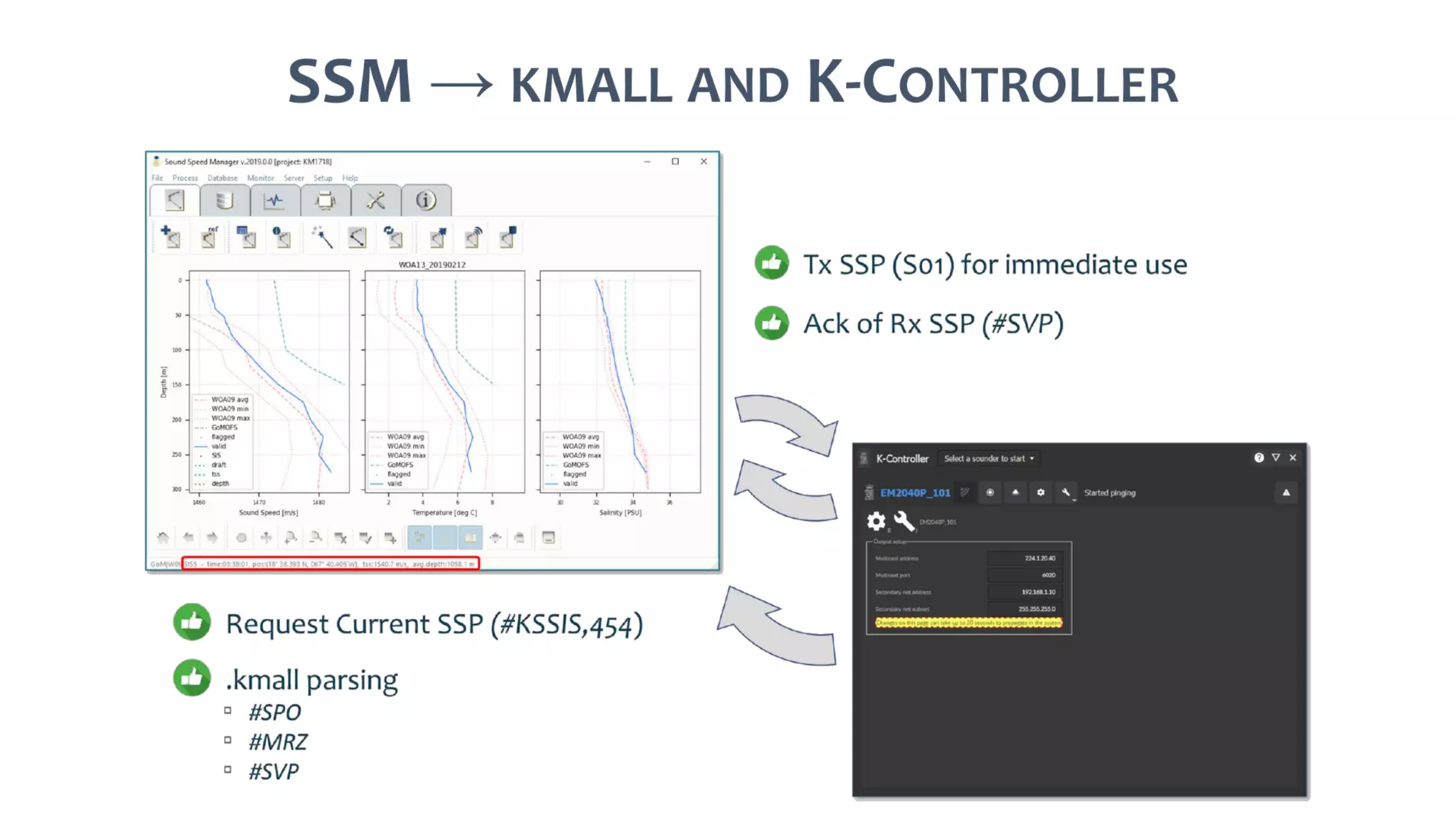Click the import profile plus icon
This screenshot has width=1456, height=821.
tap(171, 237)
